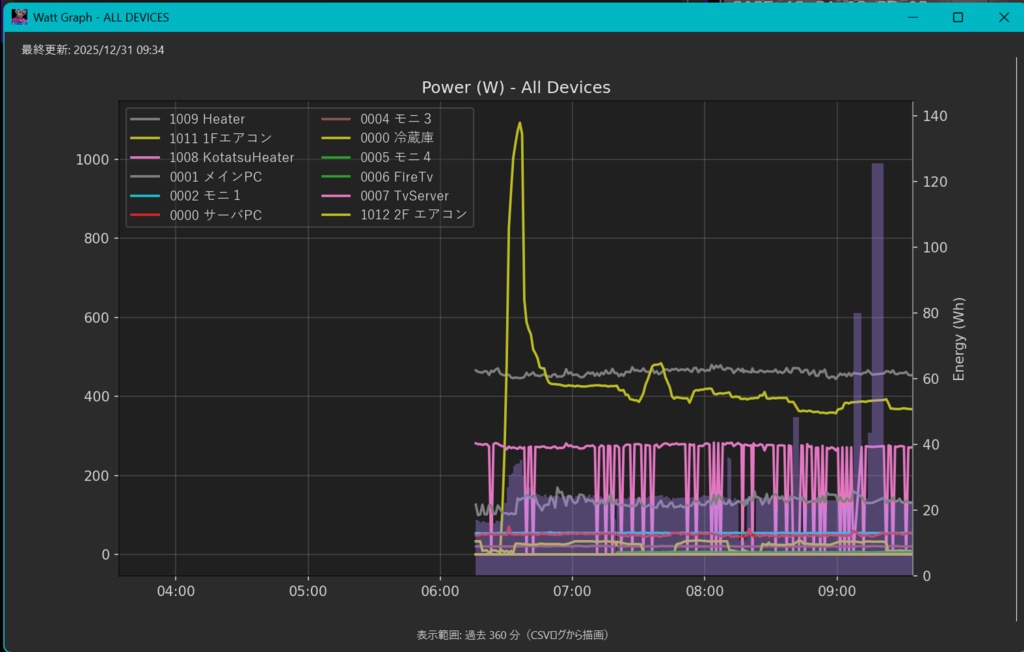
Task: Click the green line swatch beside 0006 FireTv
Action: (336, 176)
